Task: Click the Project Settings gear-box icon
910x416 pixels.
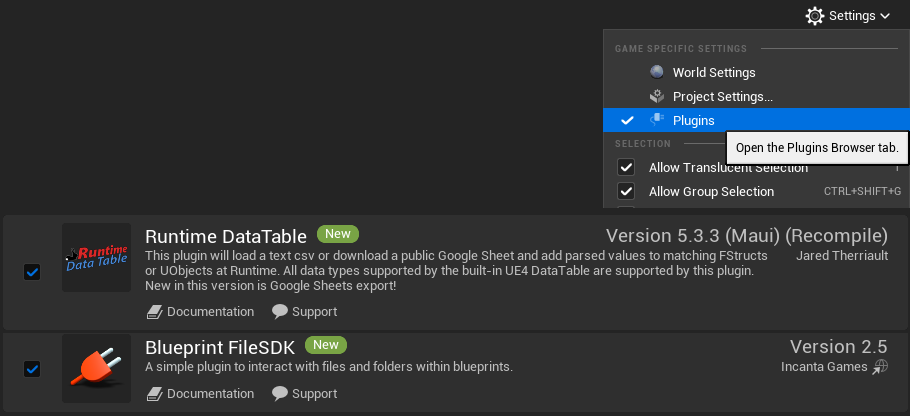Action: 657,96
